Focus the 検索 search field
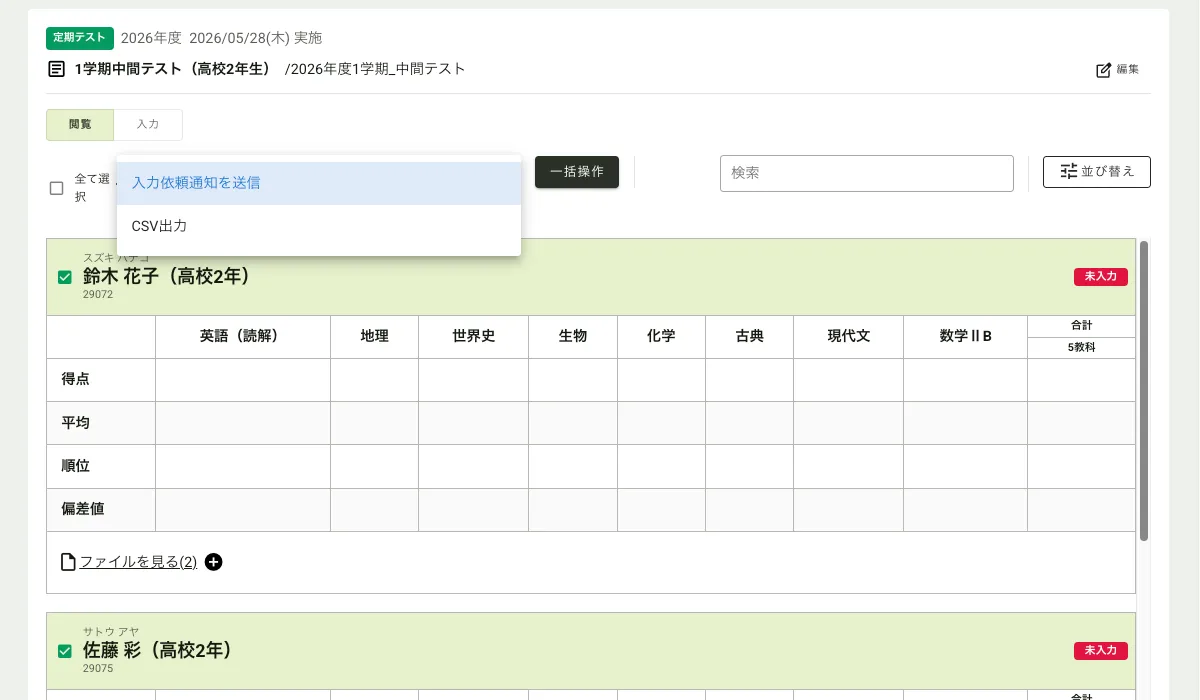This screenshot has height=700, width=1200. [866, 173]
